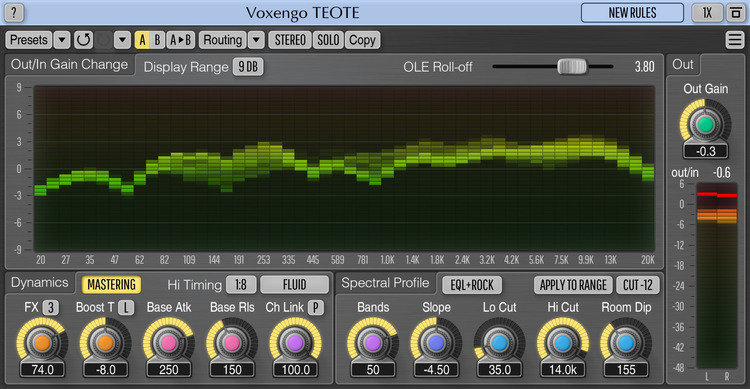Click the Out Gain knob
The height and width of the screenshot is (389, 750).
(706, 124)
